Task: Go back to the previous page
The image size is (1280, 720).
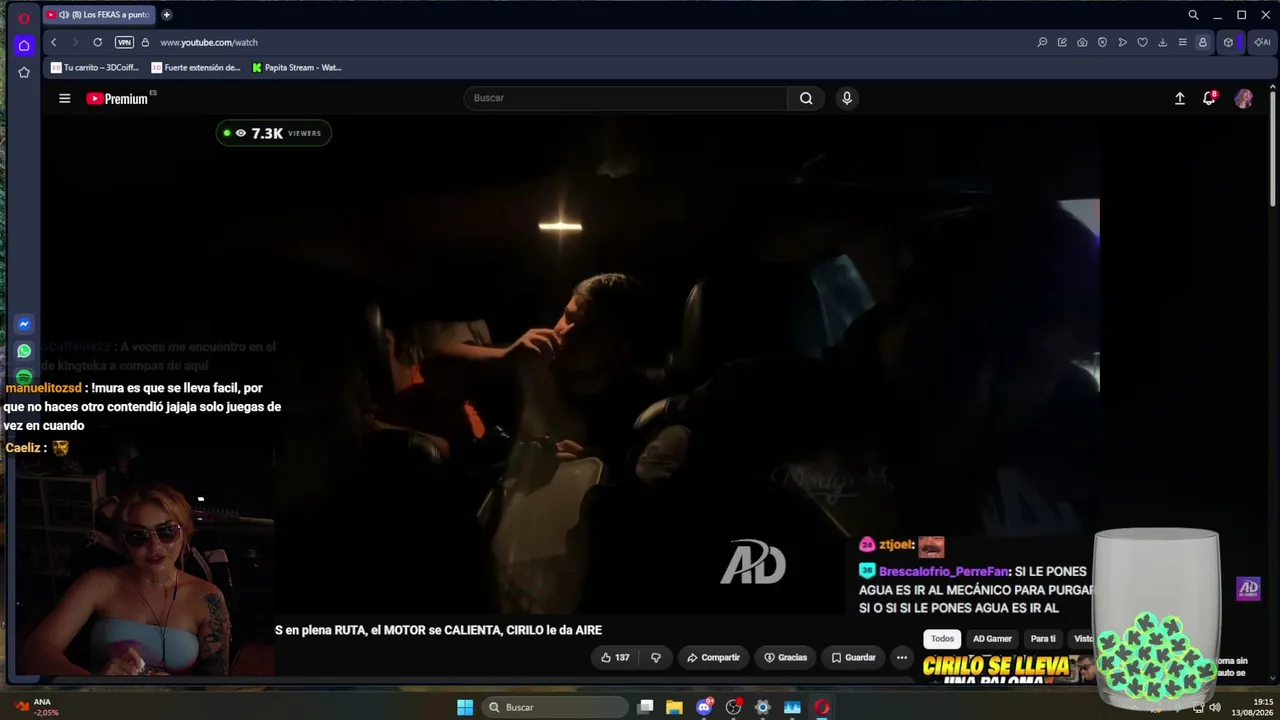Action: (54, 42)
